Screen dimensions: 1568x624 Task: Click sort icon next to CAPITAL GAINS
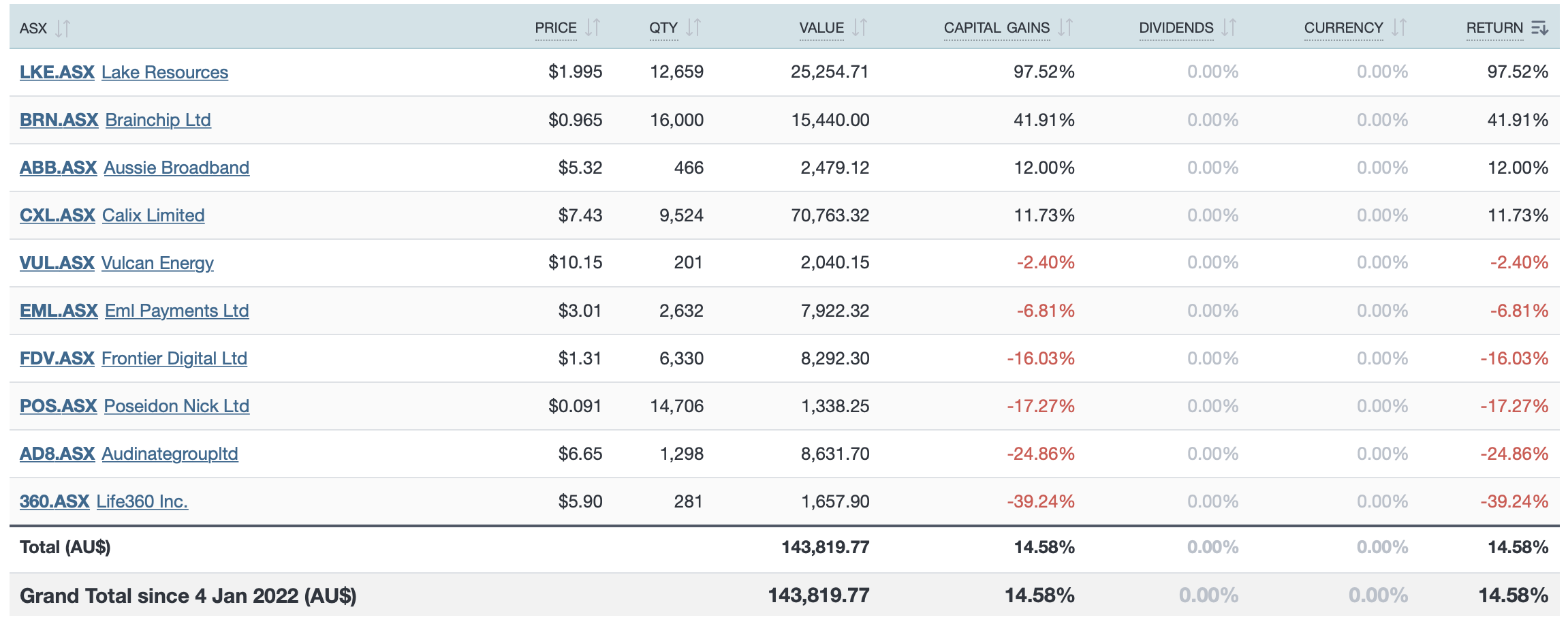pos(1065,28)
